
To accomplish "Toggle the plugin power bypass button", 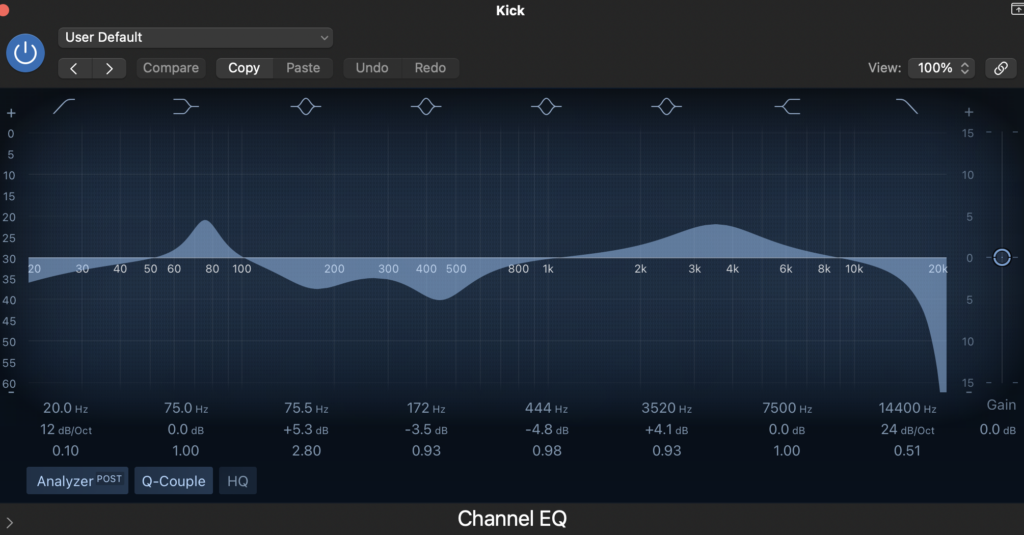I will coord(26,53).
